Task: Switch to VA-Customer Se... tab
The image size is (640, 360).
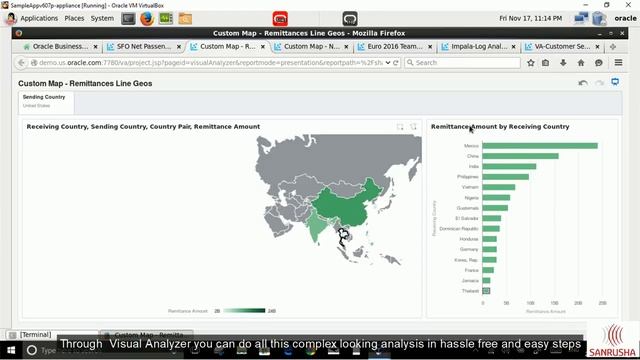Action: pos(562,47)
